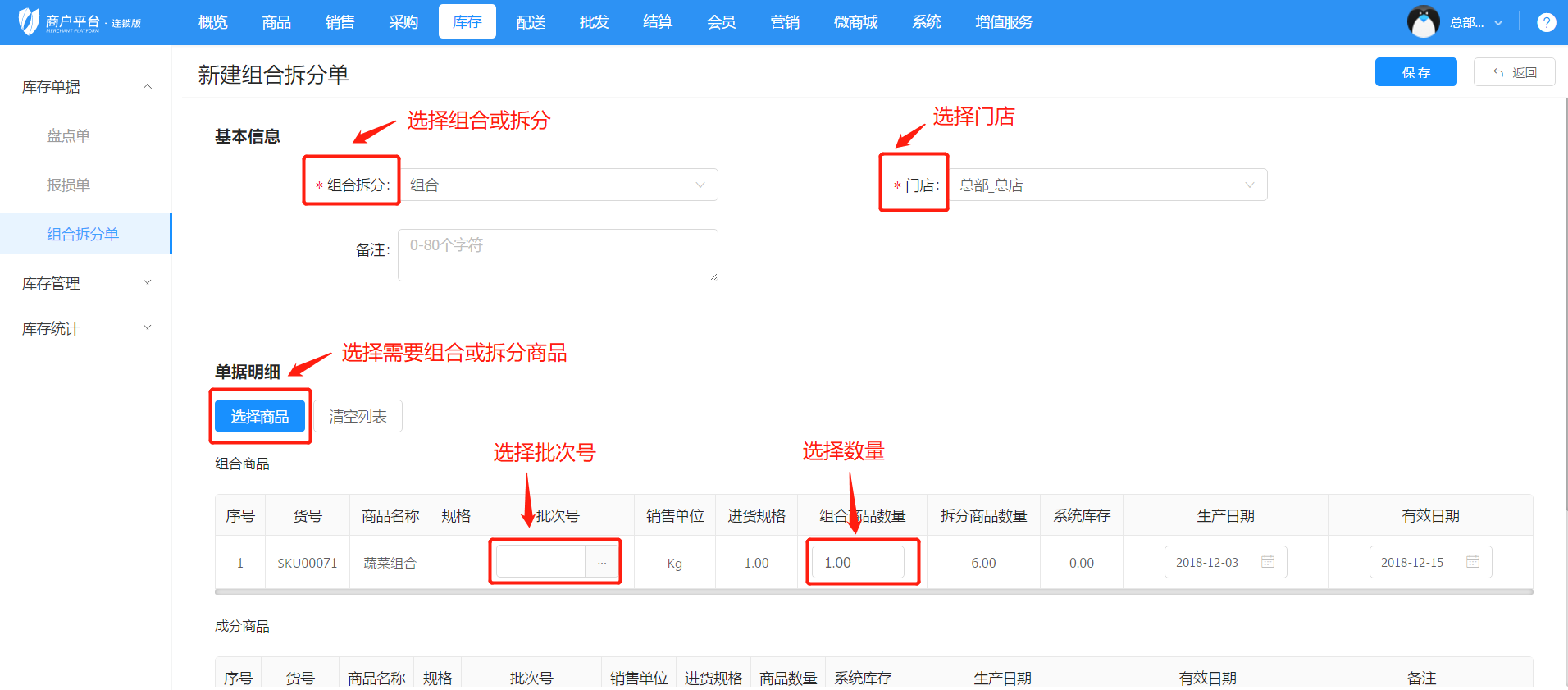Open the production date calendar icon
This screenshot has width=1568, height=690.
pos(1267,562)
